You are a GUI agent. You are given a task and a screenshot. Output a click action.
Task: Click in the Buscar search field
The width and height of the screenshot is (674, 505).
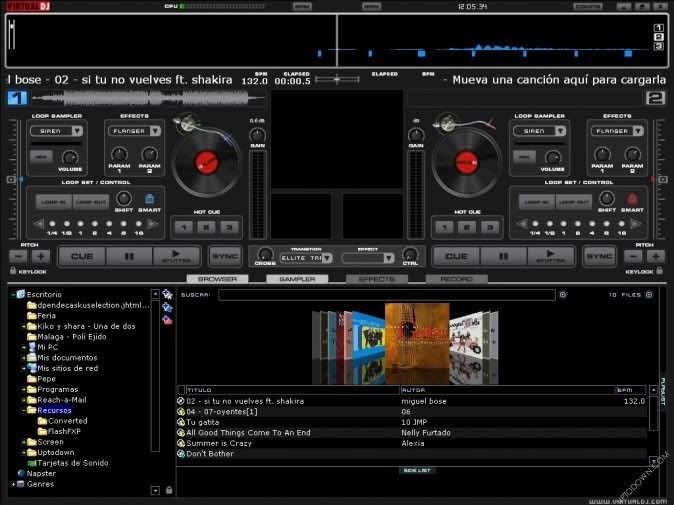(386, 294)
